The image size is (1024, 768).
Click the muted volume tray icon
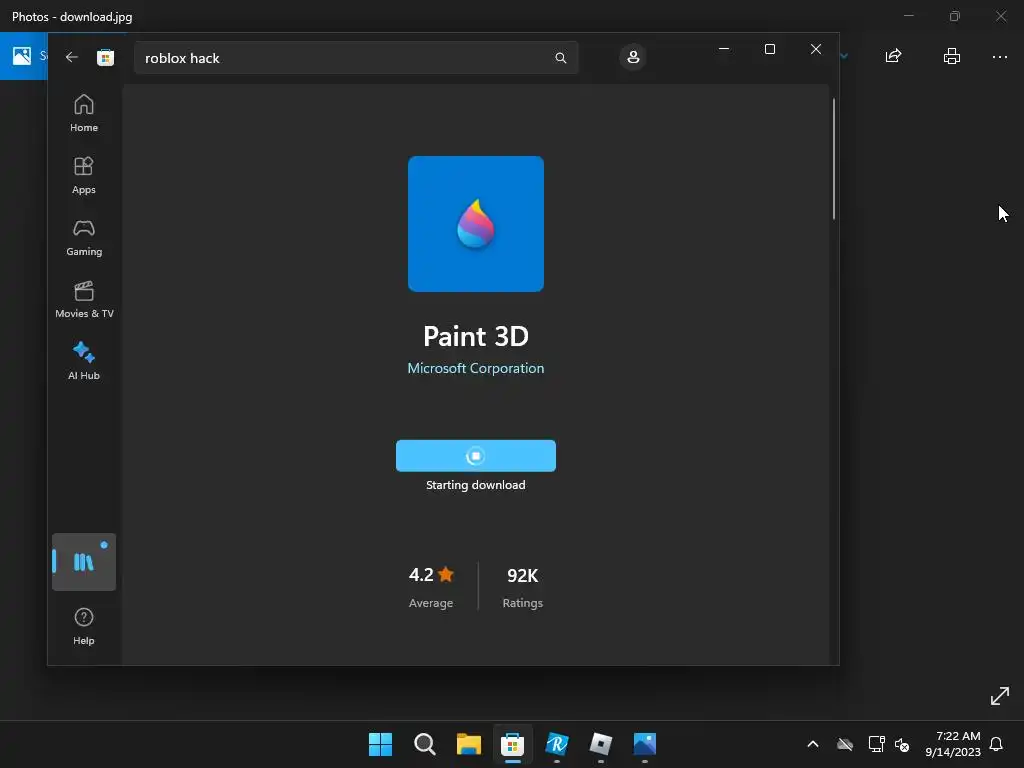pos(902,744)
